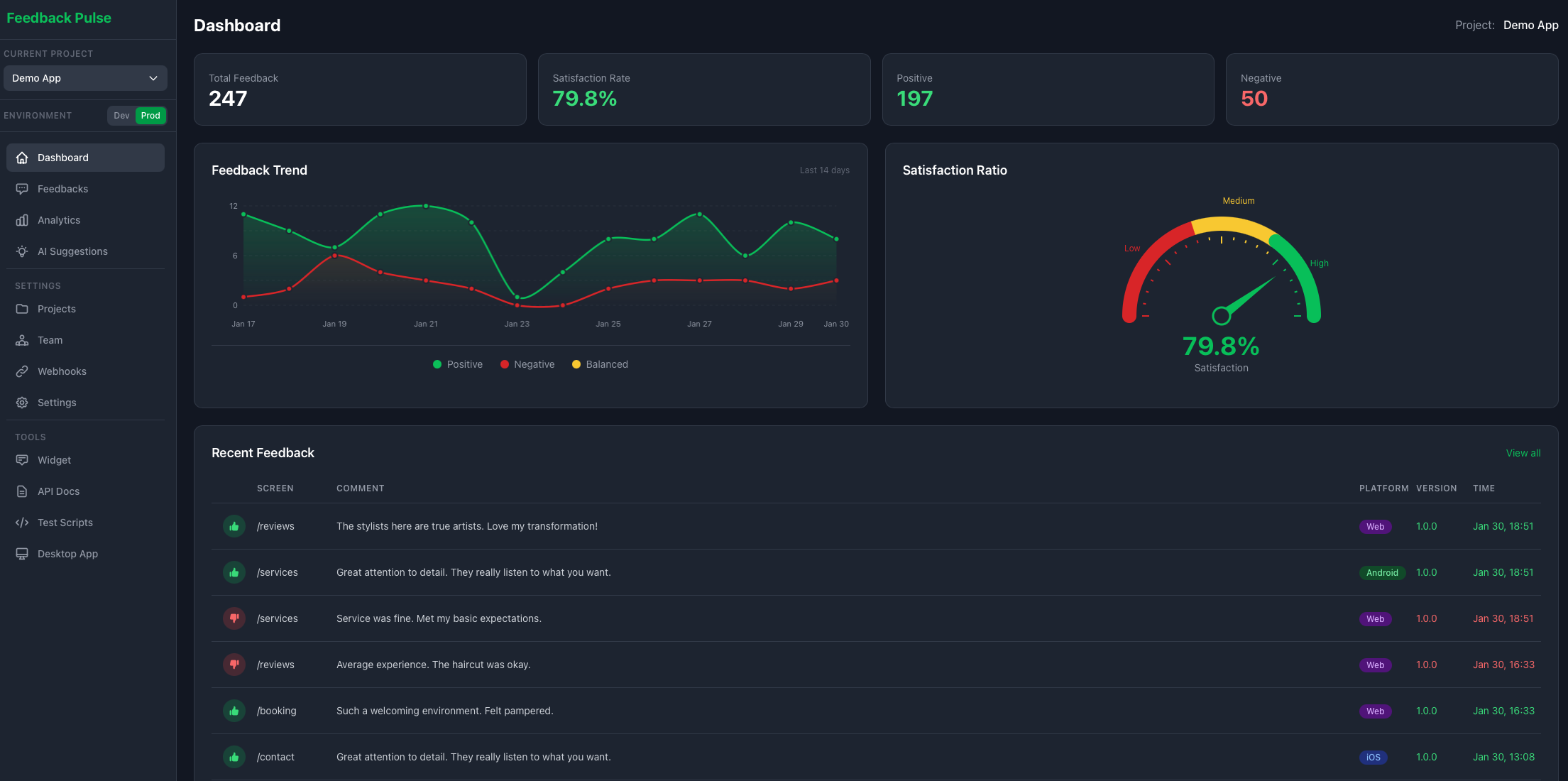Select the Team settings icon
This screenshot has height=781, width=1568.
pyautogui.click(x=22, y=340)
